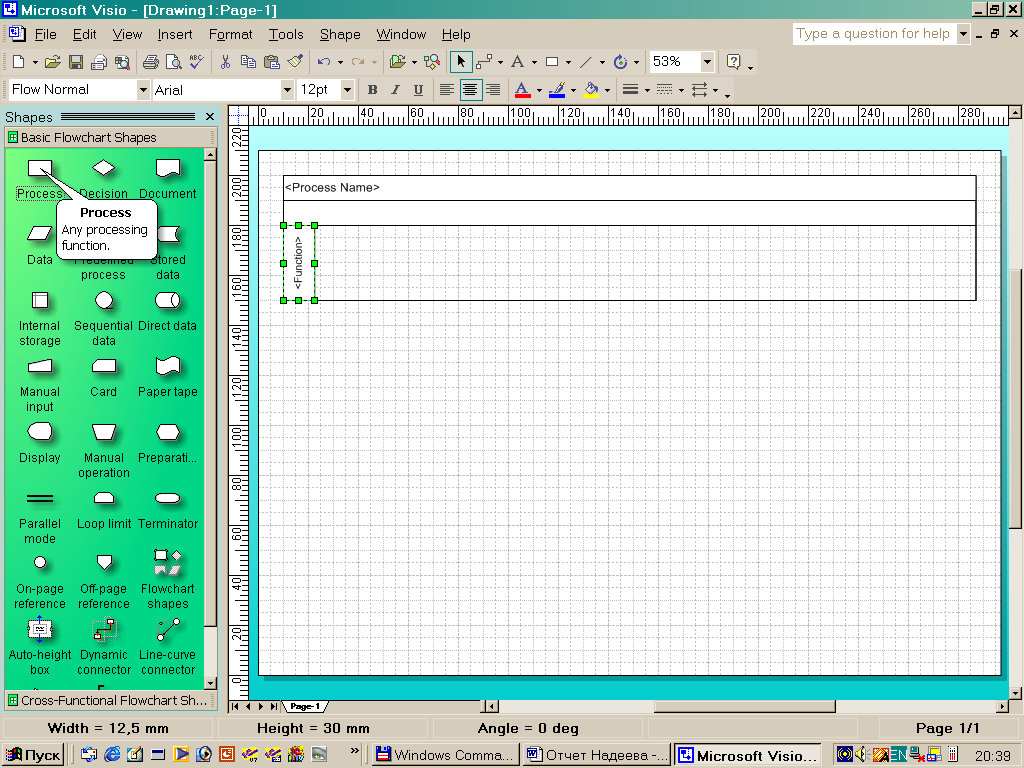Open the 53% zoom dropdown
This screenshot has height=768, width=1024.
(707, 61)
